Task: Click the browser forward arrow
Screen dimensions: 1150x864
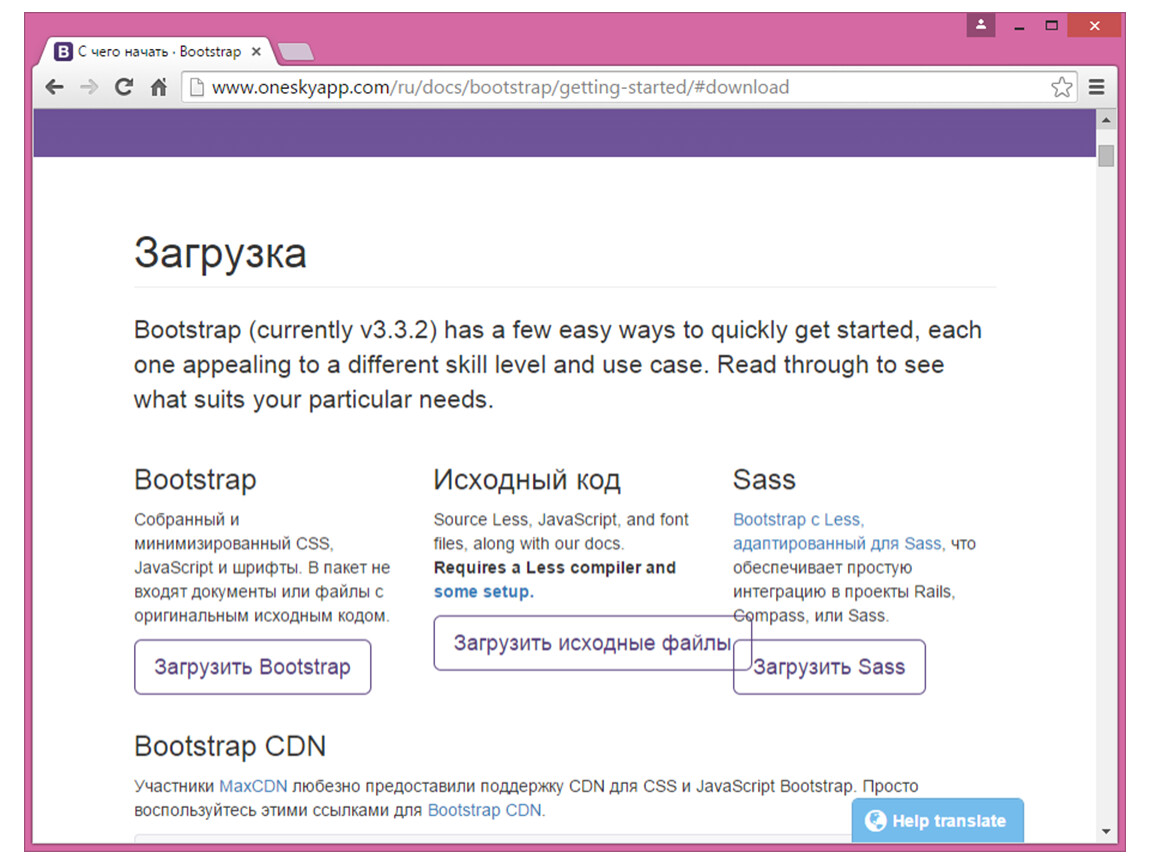Action: (89, 87)
